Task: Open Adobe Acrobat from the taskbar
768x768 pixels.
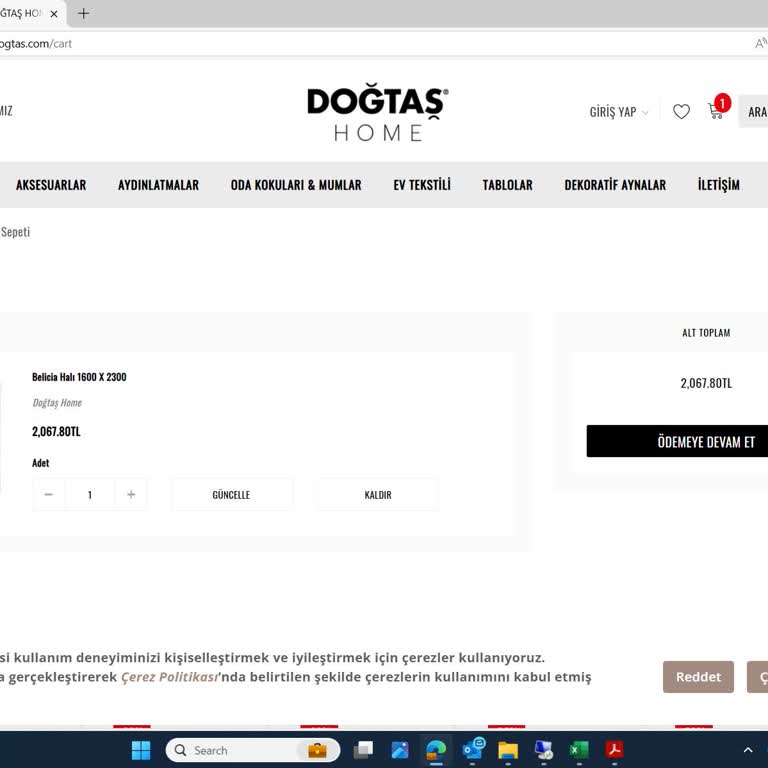Action: (615, 750)
